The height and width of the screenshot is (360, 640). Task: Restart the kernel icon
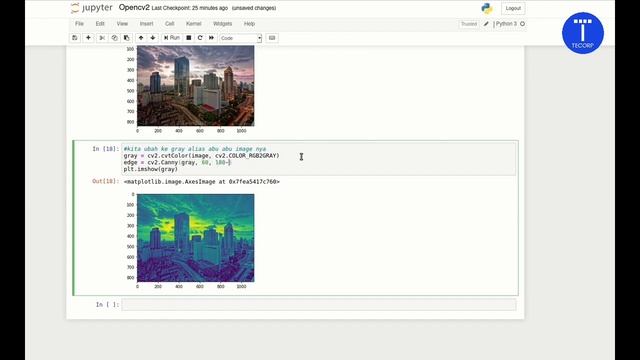pyautogui.click(x=200, y=38)
